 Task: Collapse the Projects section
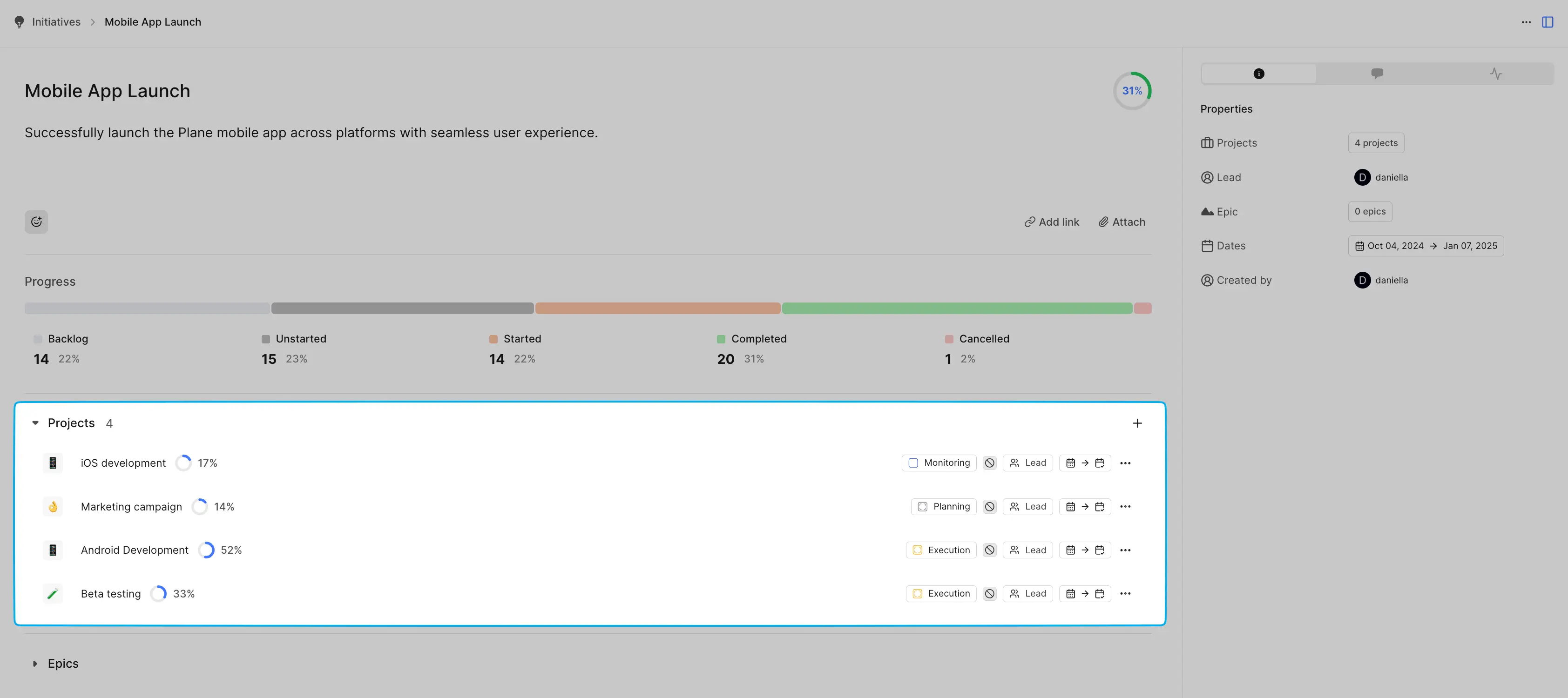coord(35,423)
